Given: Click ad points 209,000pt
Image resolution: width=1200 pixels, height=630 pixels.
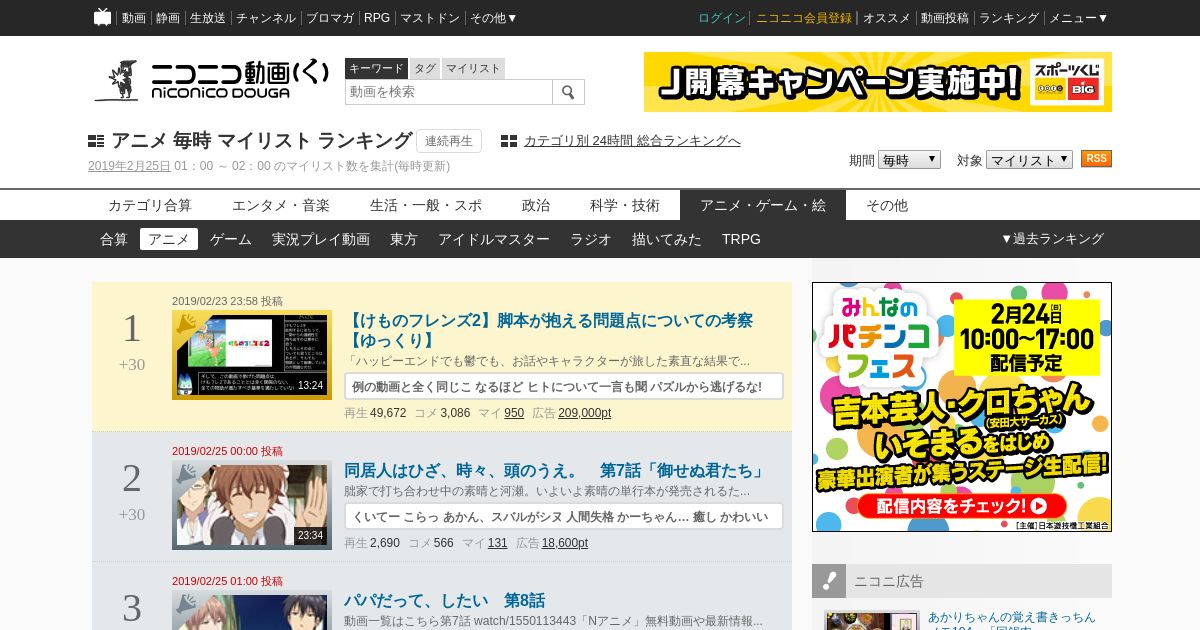Looking at the screenshot, I should (x=585, y=413).
